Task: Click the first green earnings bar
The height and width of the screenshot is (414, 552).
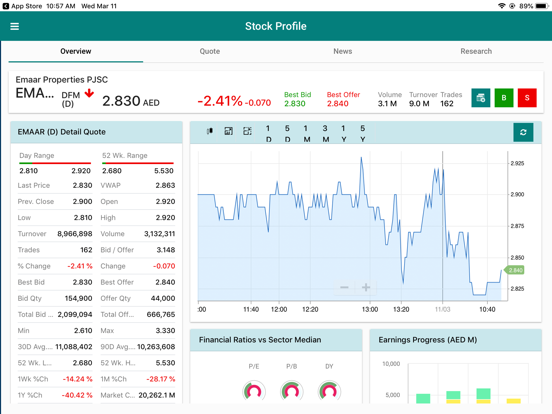Action: 423,399
